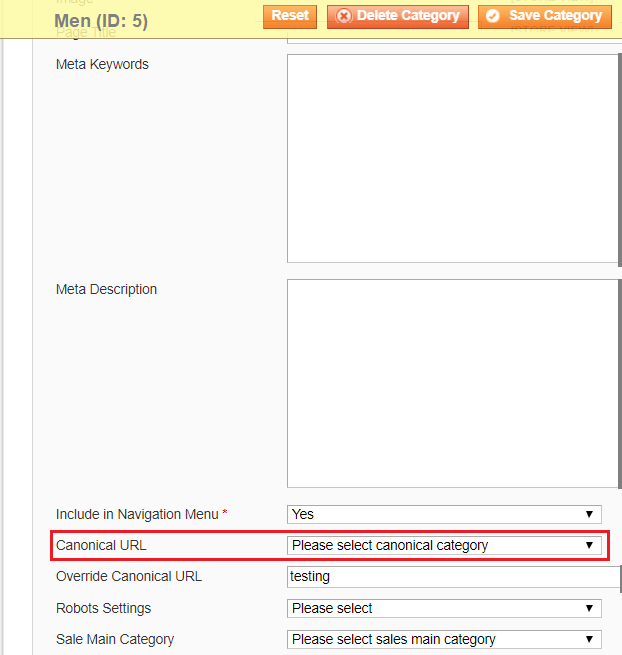Click the Robots Settings label
The image size is (622, 655).
tap(104, 608)
